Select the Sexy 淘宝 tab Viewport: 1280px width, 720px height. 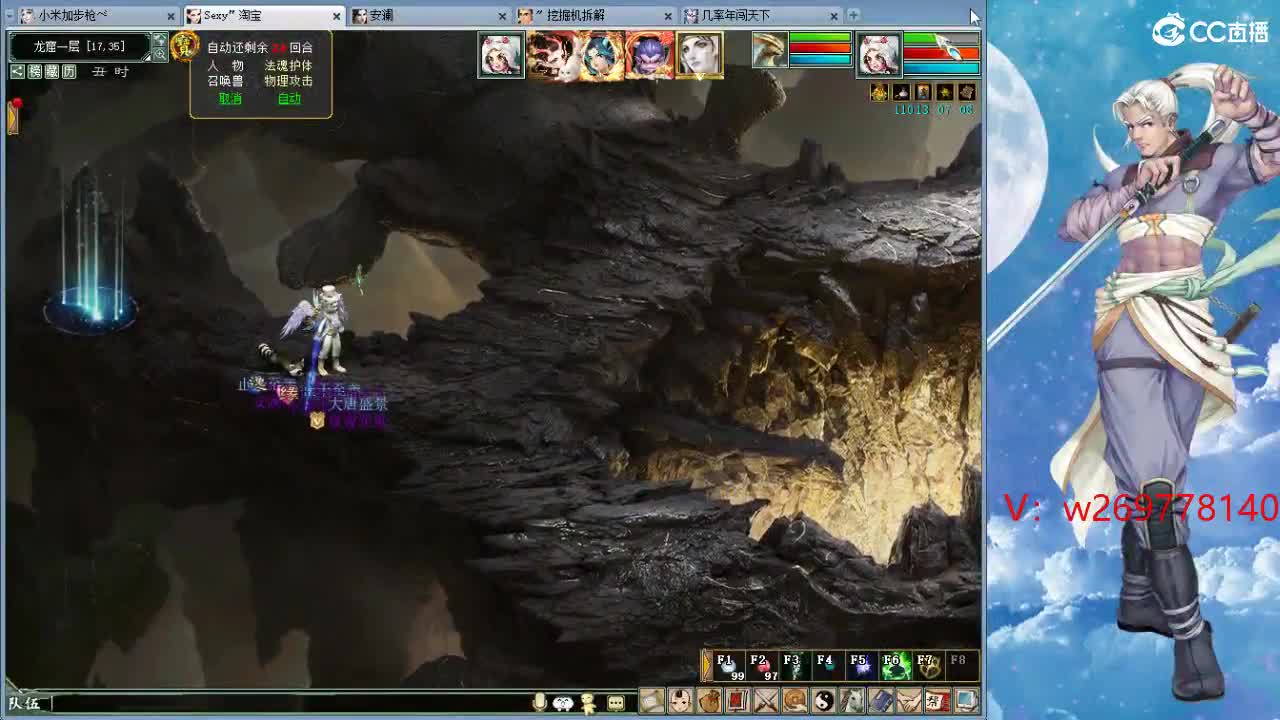(264, 15)
